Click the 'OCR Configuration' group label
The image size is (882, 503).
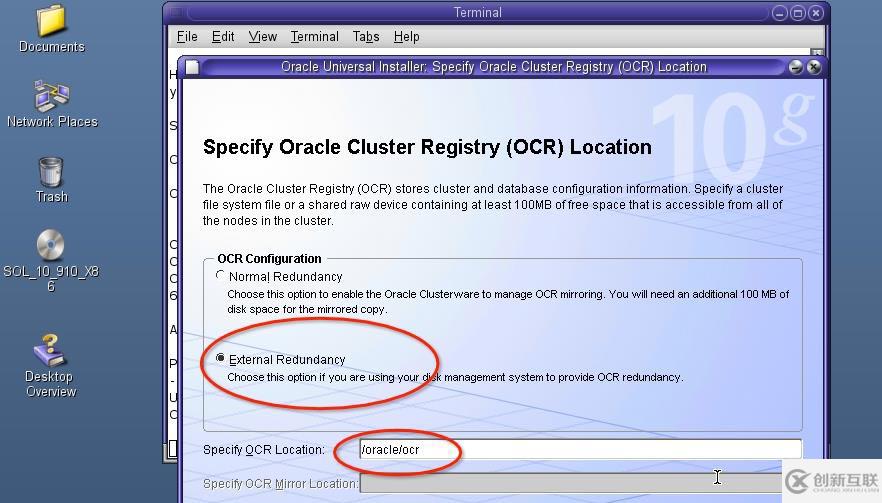[269, 259]
